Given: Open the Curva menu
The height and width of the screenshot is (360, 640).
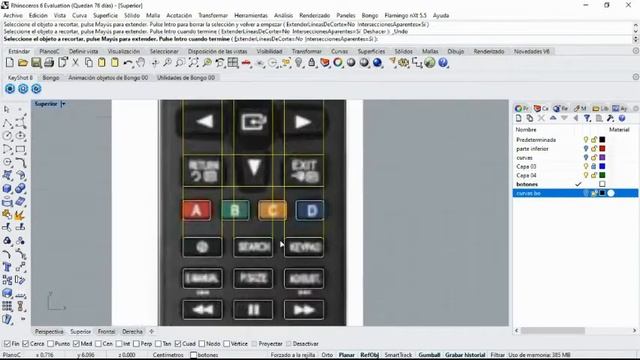Looking at the screenshot, I should pos(79,16).
